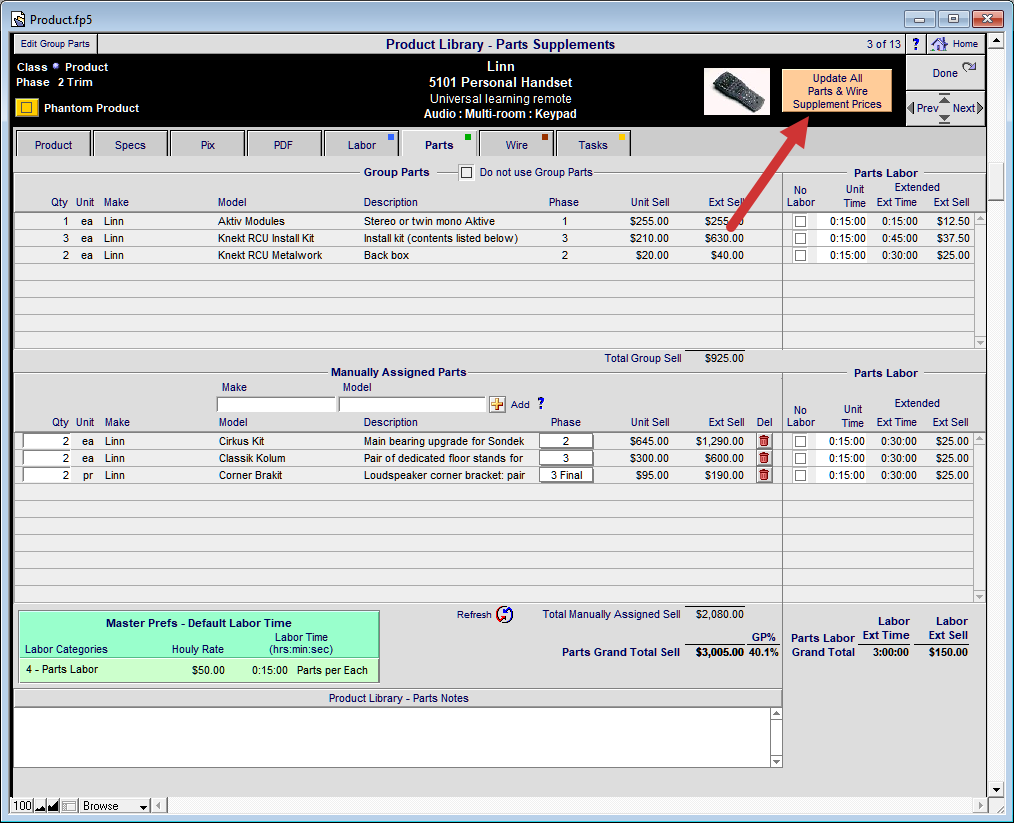
Task: Open the Phase field for Classik Kolum
Action: (x=566, y=458)
